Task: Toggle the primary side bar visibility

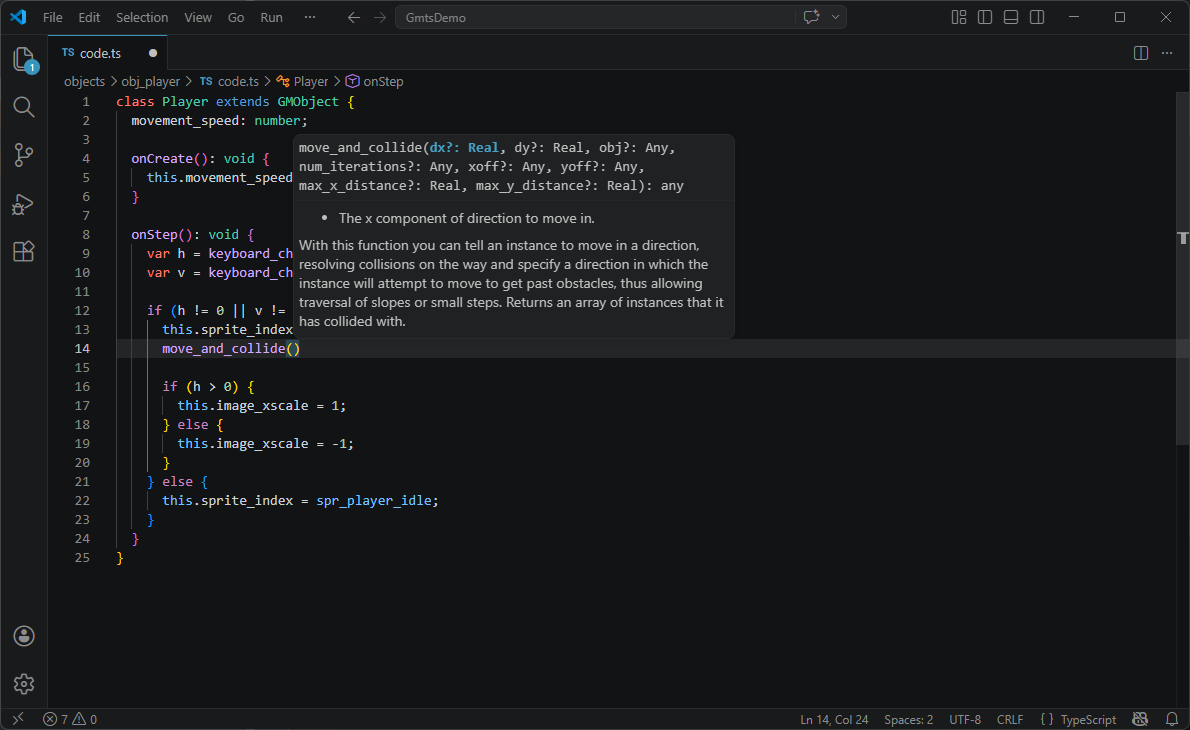Action: 985,17
